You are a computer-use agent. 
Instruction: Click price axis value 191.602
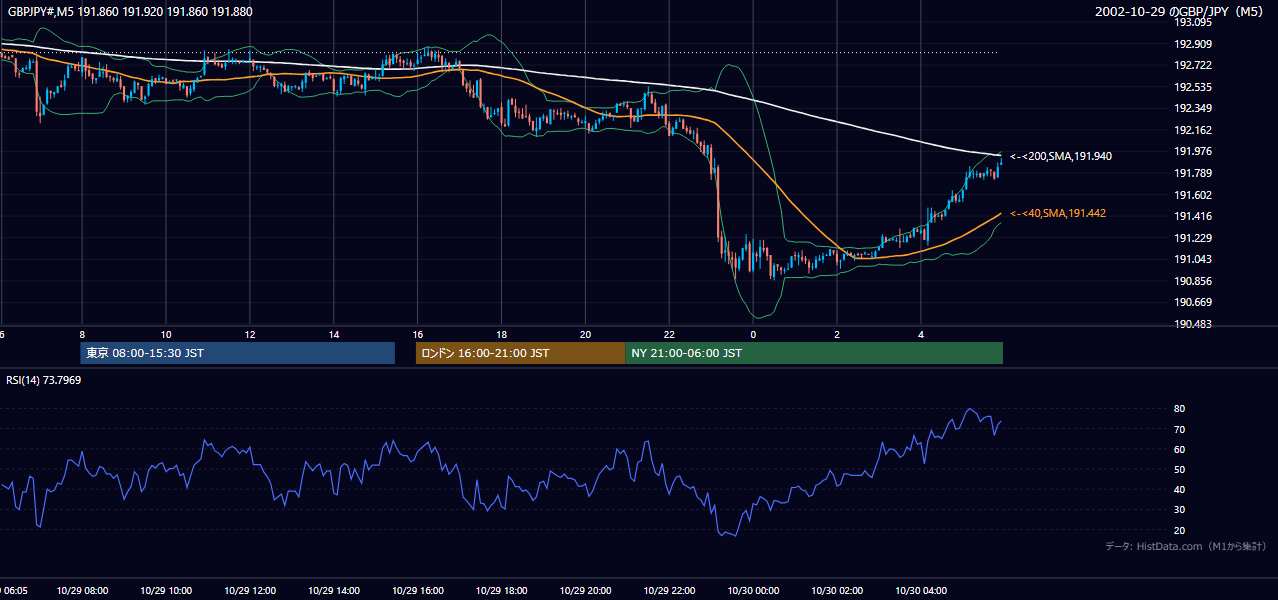click(x=1192, y=195)
